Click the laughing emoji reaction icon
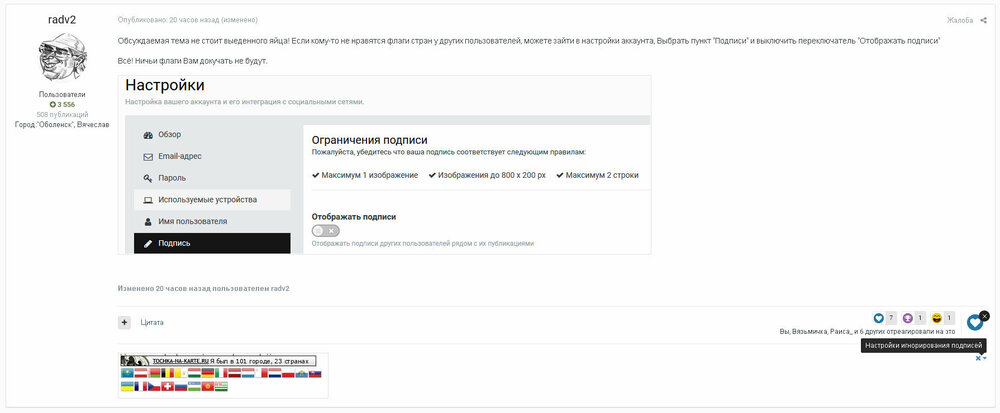The width and height of the screenshot is (1000, 413). point(937,318)
